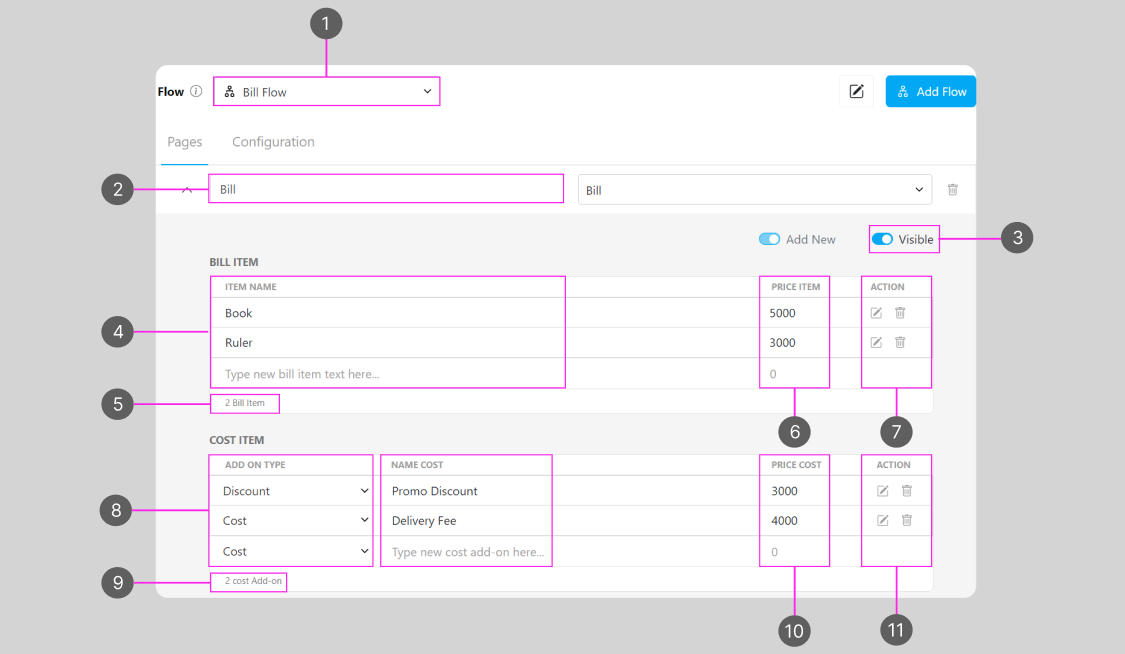Switch to the Configuration tab
Viewport: 1125px width, 654px height.
(x=273, y=142)
